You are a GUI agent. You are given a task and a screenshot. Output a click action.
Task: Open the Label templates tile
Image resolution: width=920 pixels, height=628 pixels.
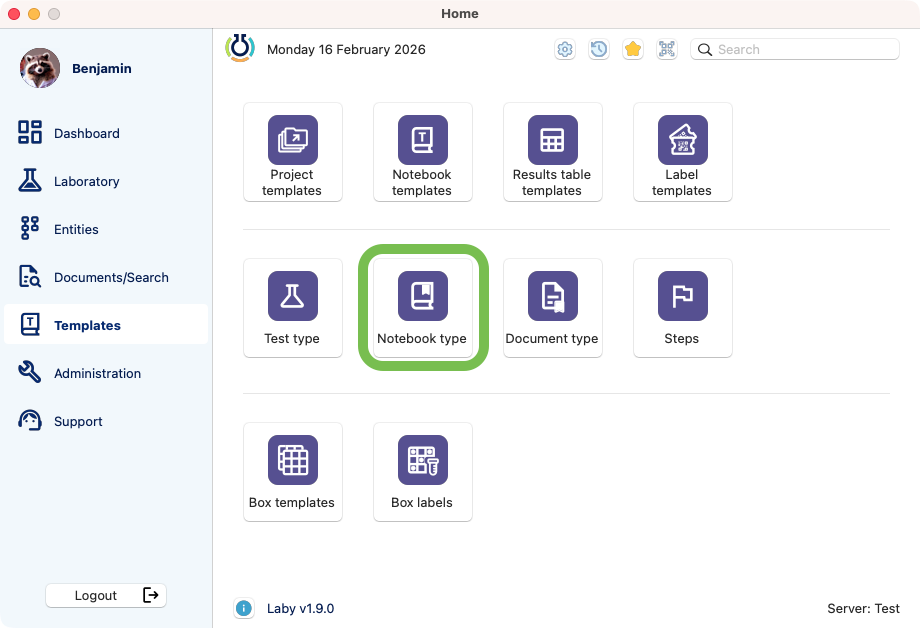(682, 152)
